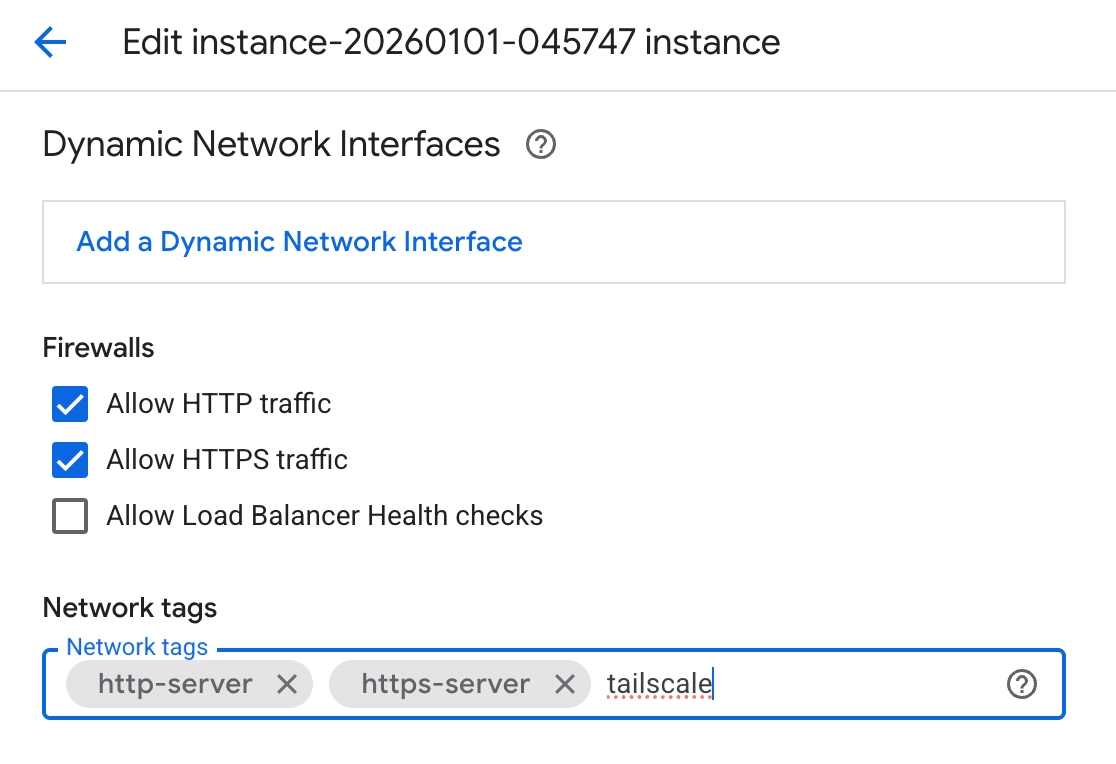Enable the Load Balancer Health checks checkbox
Image resolution: width=1116 pixels, height=764 pixels.
70,516
